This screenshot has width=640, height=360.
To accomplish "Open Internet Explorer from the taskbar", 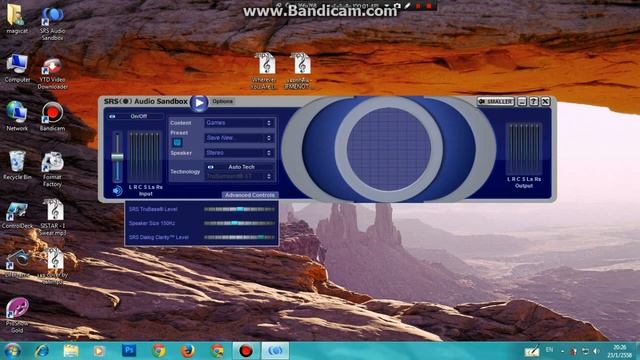I will (42, 351).
